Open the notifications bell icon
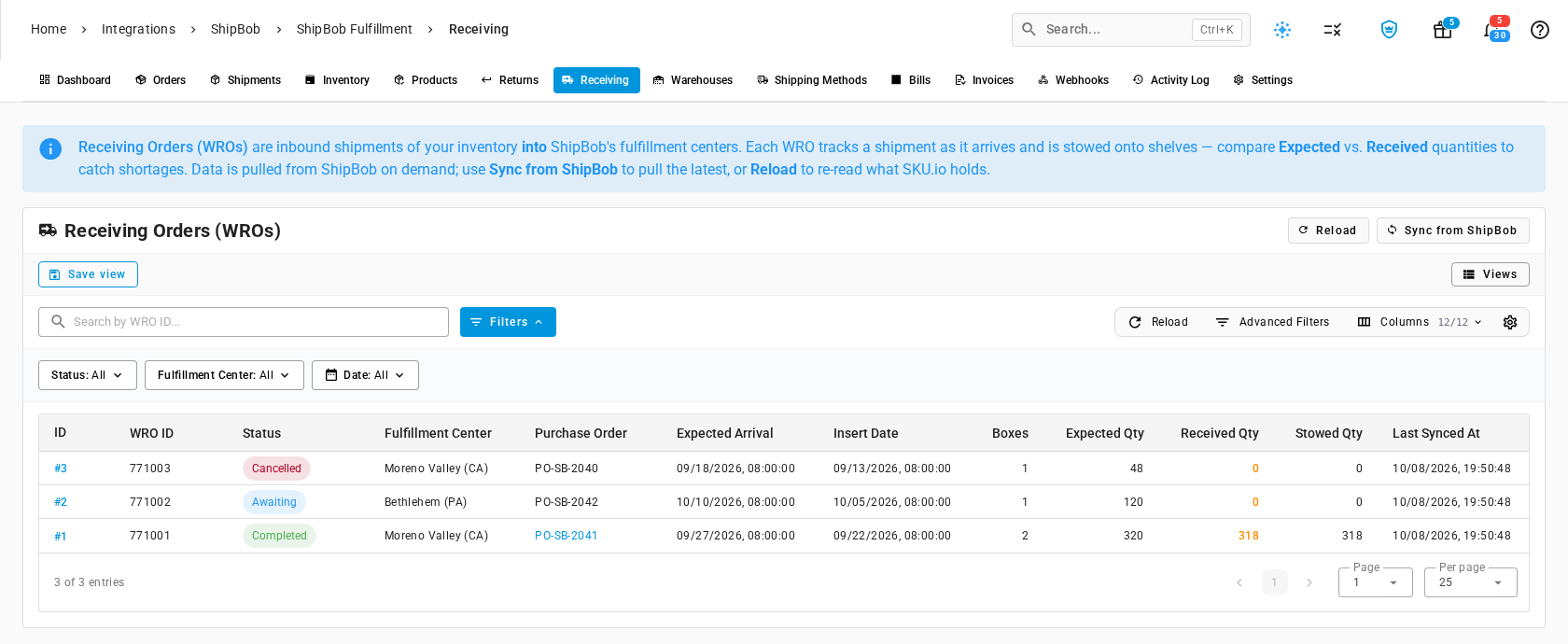The image size is (1568, 644). pos(1492,30)
